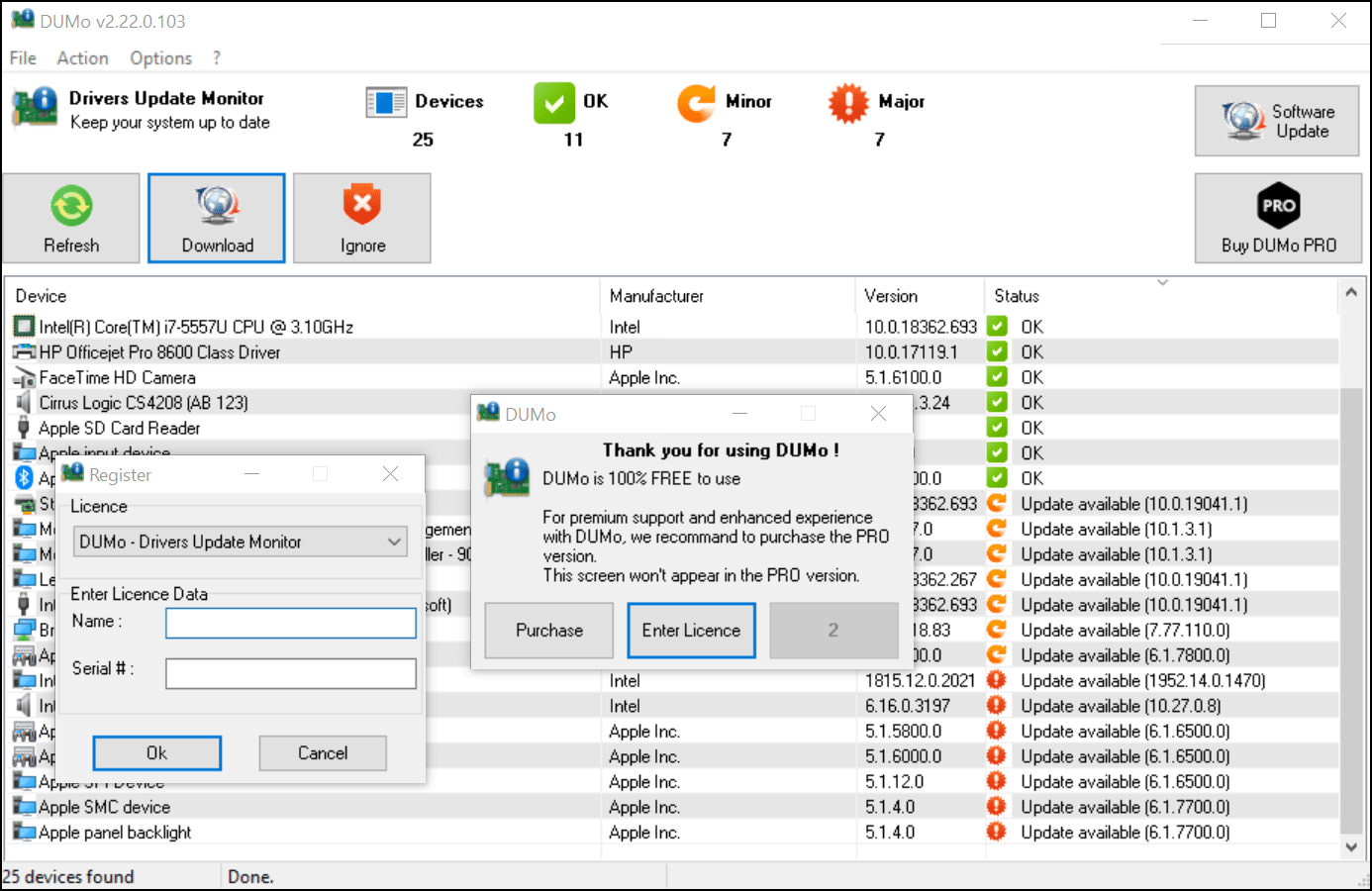This screenshot has height=891, width=1372.
Task: Open the Licence product dropdown
Action: click(241, 542)
